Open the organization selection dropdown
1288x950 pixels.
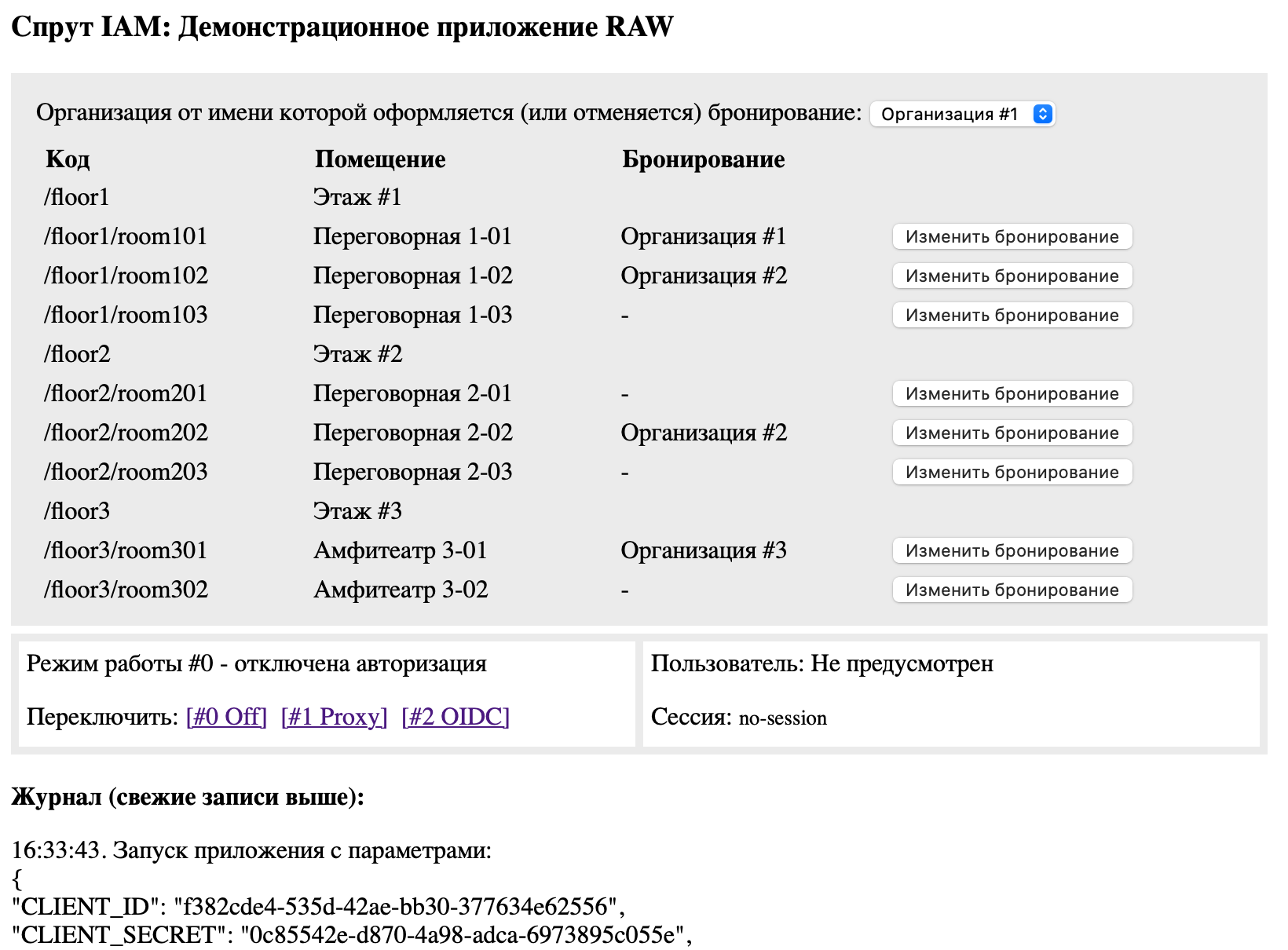tap(962, 114)
